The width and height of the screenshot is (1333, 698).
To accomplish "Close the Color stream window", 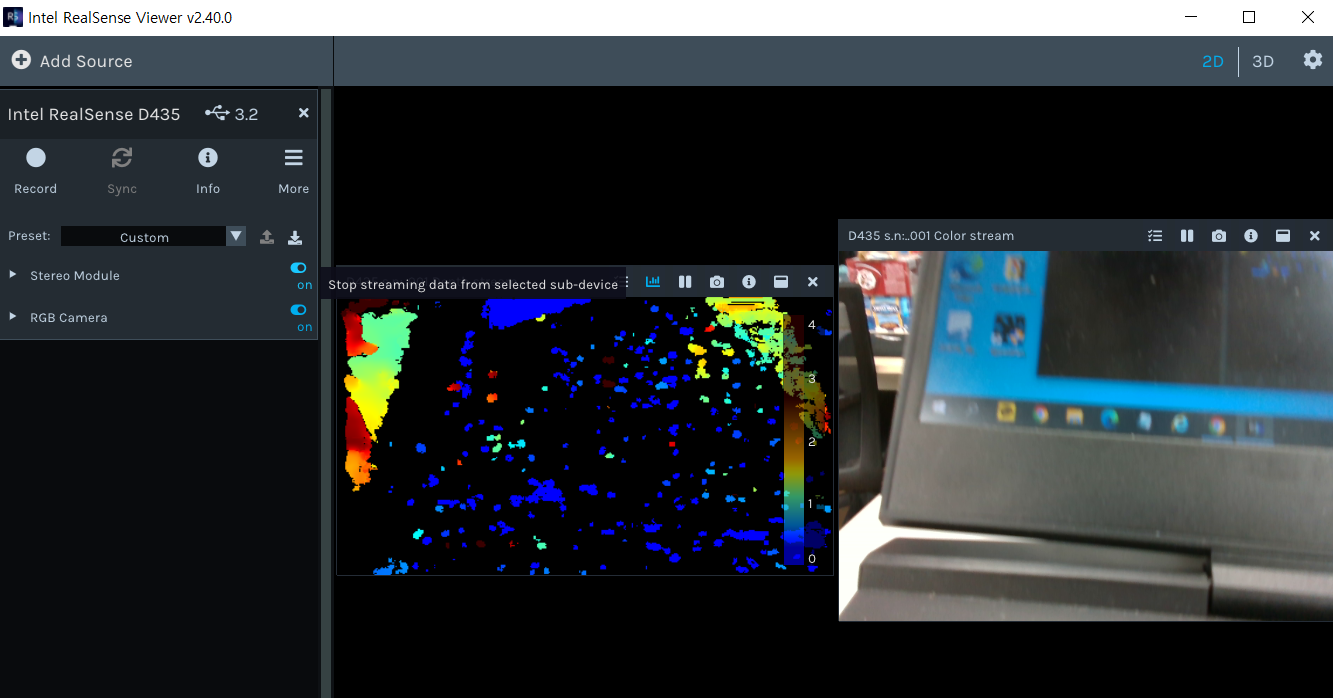I will [x=1315, y=236].
